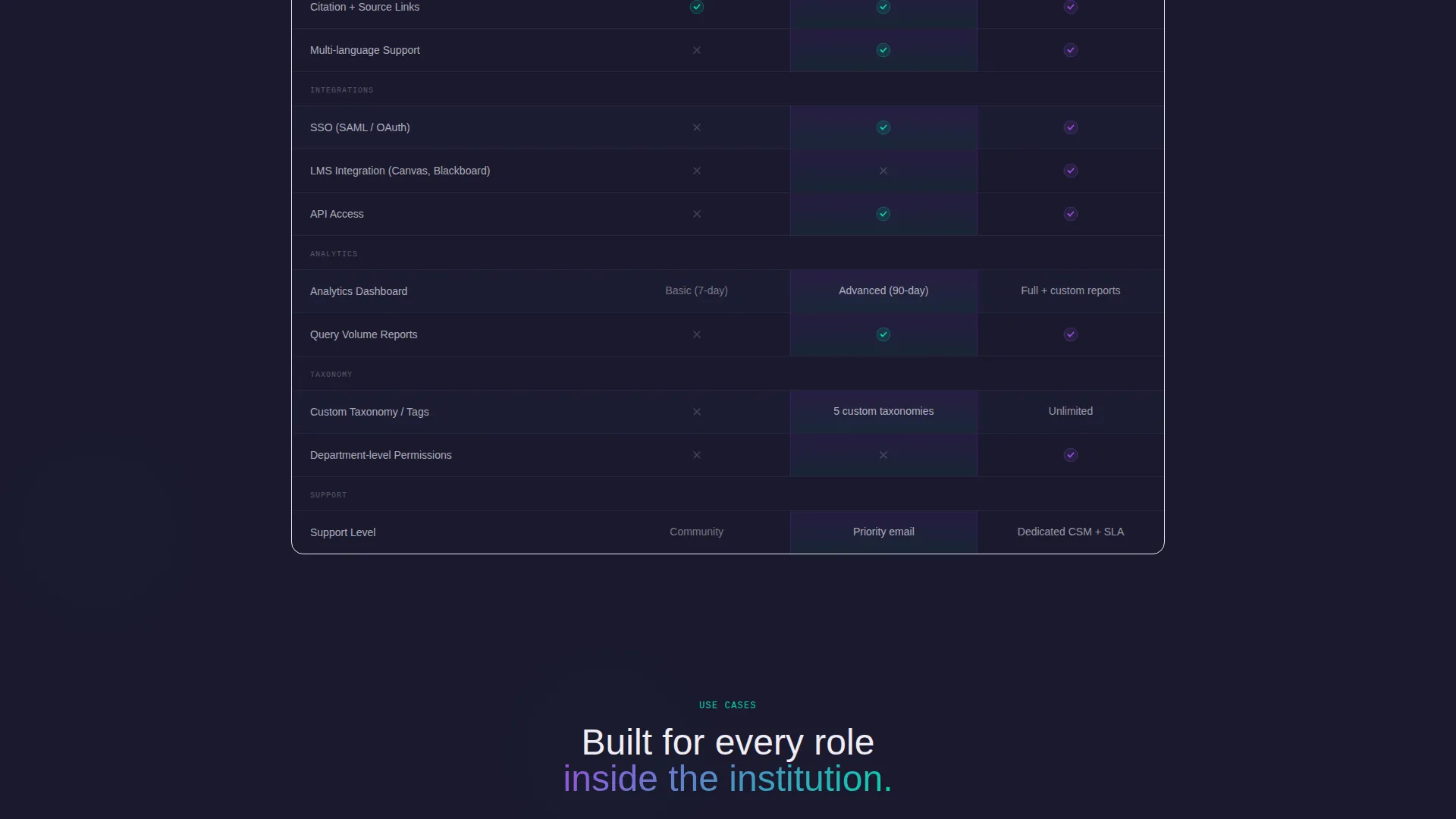Viewport: 1456px width, 819px height.
Task: Click the SSO row middle-plan green checkmark
Action: [x=883, y=127]
